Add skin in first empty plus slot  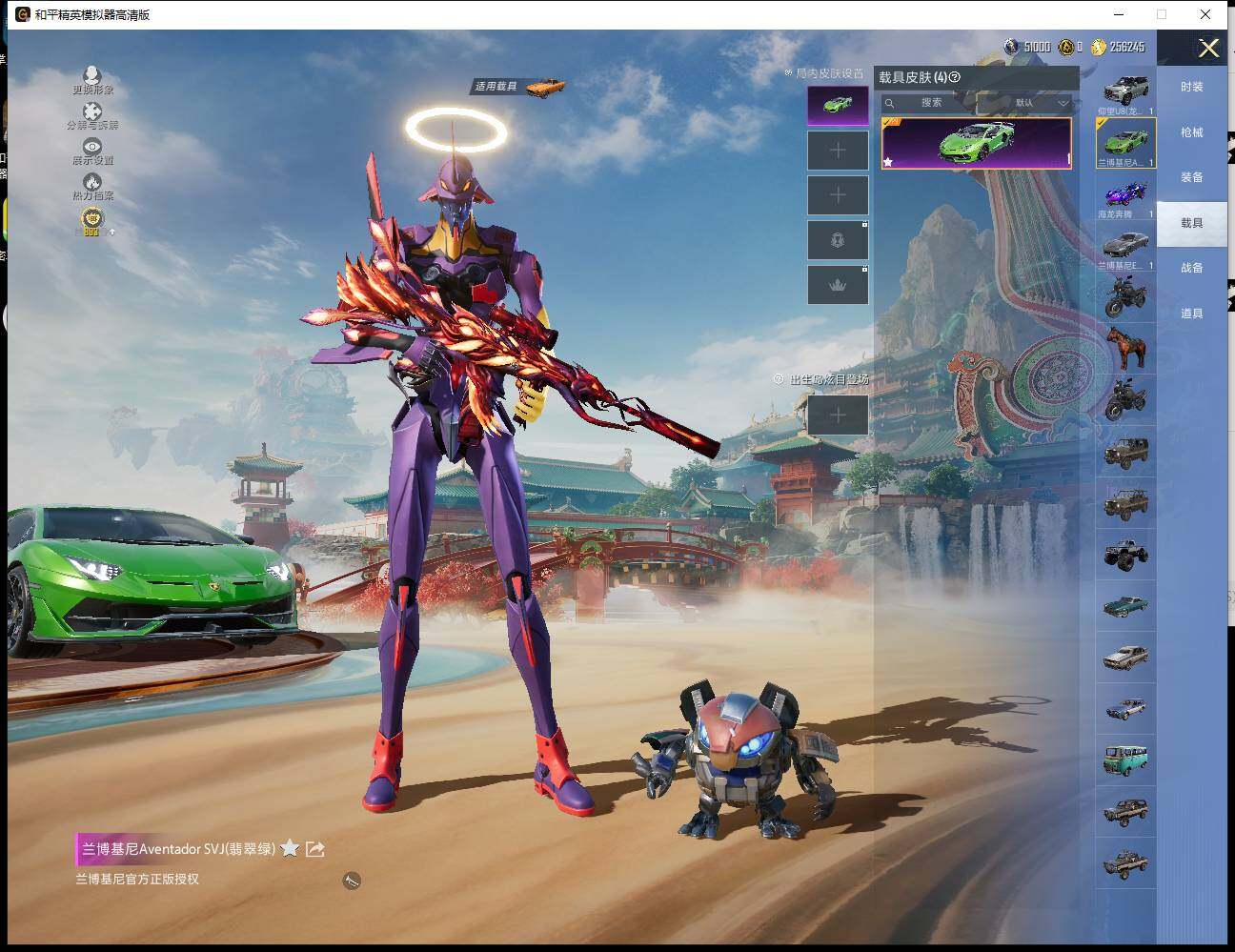tap(838, 151)
